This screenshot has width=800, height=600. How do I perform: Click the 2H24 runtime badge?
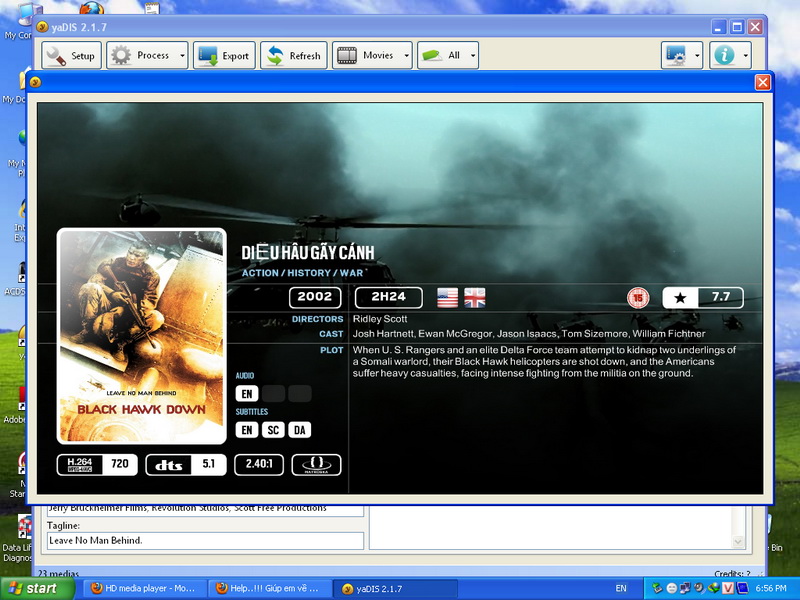click(x=389, y=297)
